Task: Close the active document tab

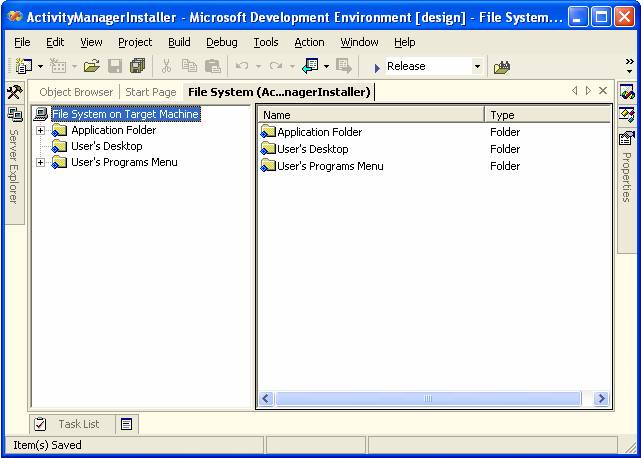Action: [603, 91]
